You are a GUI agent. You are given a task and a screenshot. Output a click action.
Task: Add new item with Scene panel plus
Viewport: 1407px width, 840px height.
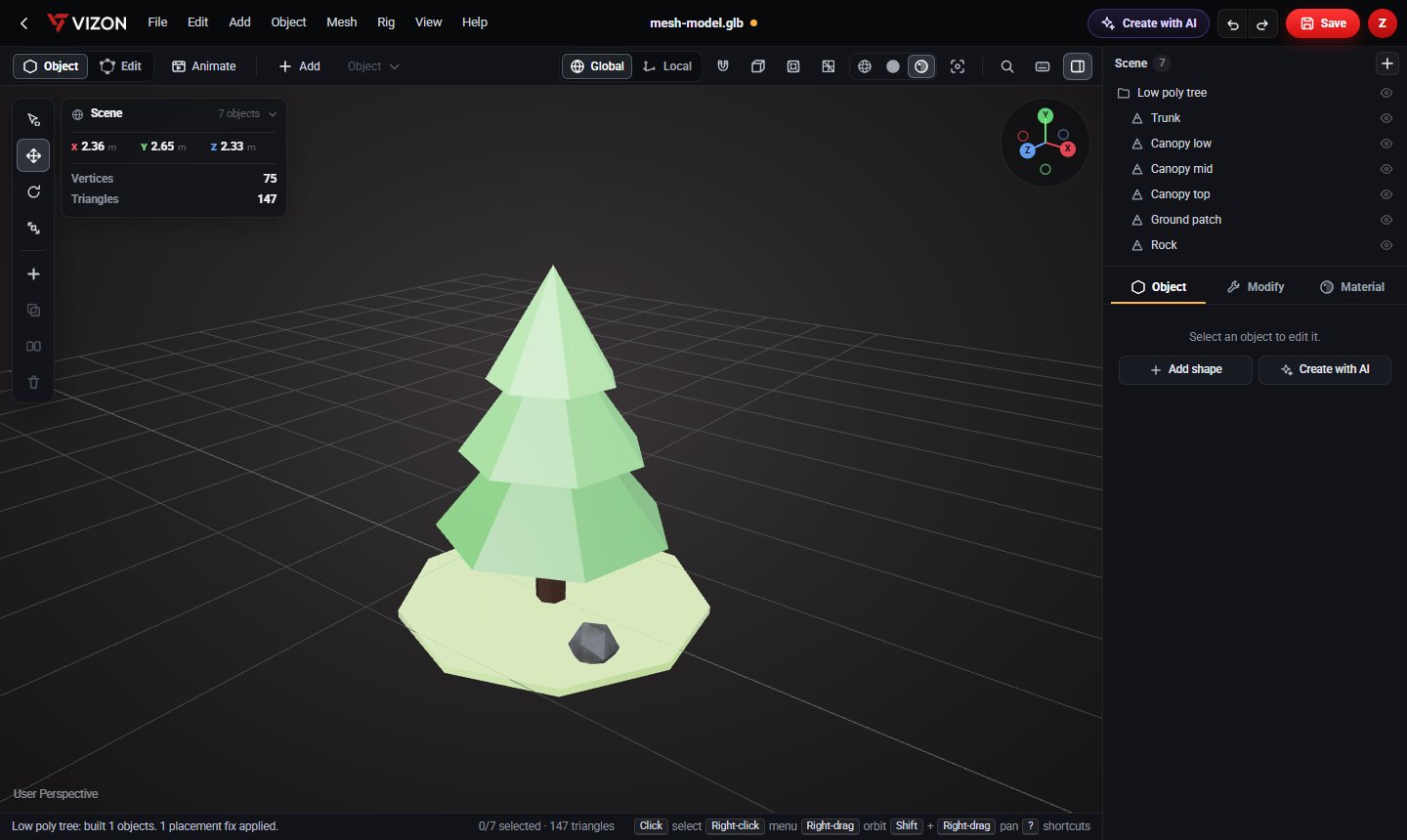coord(1386,63)
